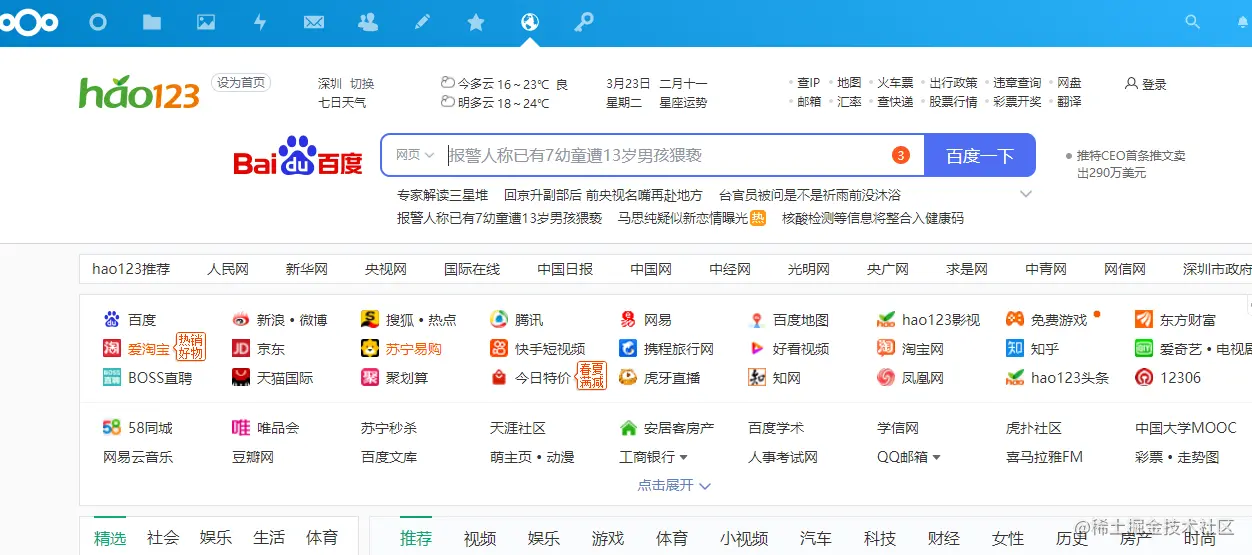The image size is (1252, 555).
Task: Open the Photos icon
Action: point(206,22)
